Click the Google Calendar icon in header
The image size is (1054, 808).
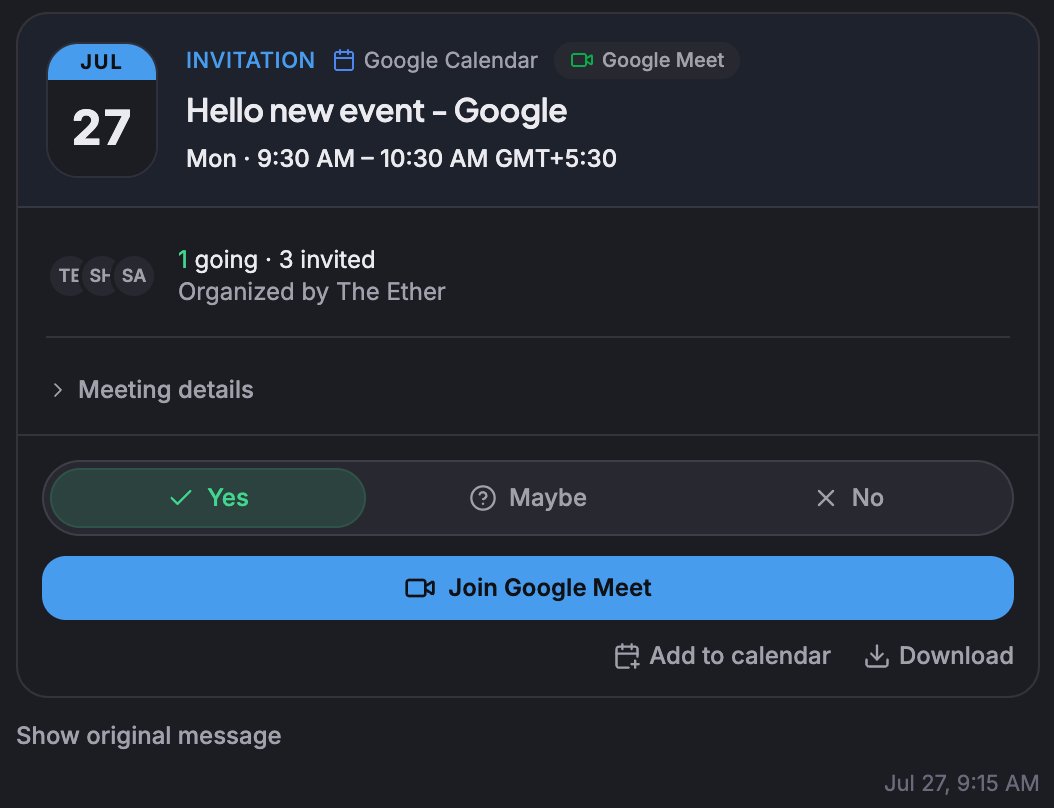pyautogui.click(x=343, y=60)
